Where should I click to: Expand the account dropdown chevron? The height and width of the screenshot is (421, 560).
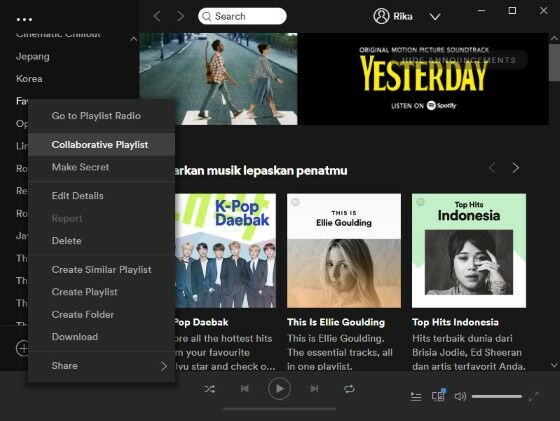(435, 17)
